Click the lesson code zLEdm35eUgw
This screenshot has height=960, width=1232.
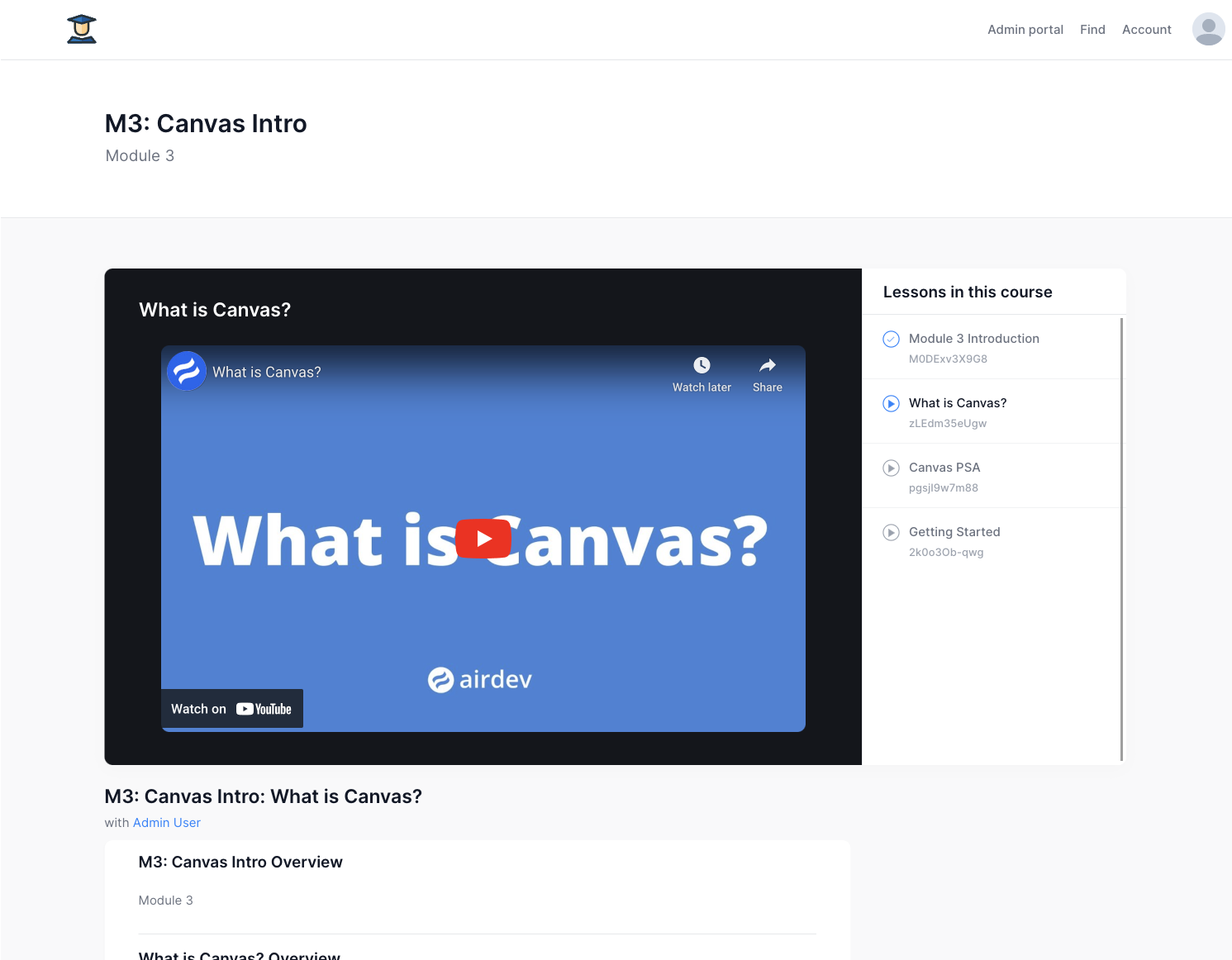(x=948, y=424)
